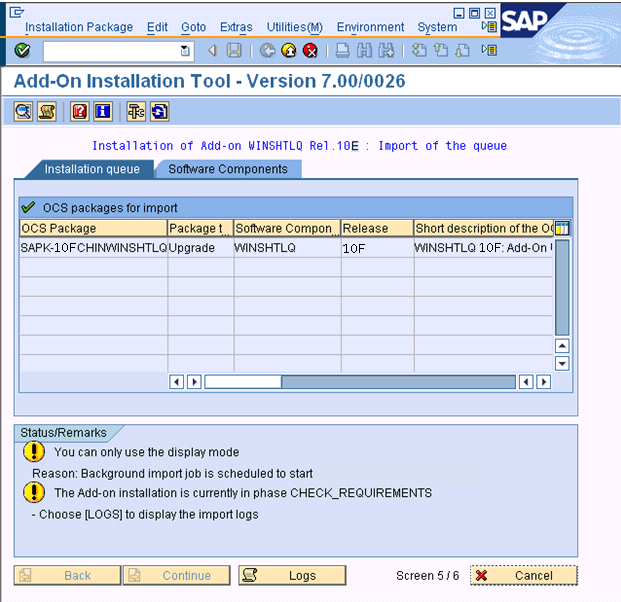Click the Continue button
The width and height of the screenshot is (621, 602).
click(177, 575)
